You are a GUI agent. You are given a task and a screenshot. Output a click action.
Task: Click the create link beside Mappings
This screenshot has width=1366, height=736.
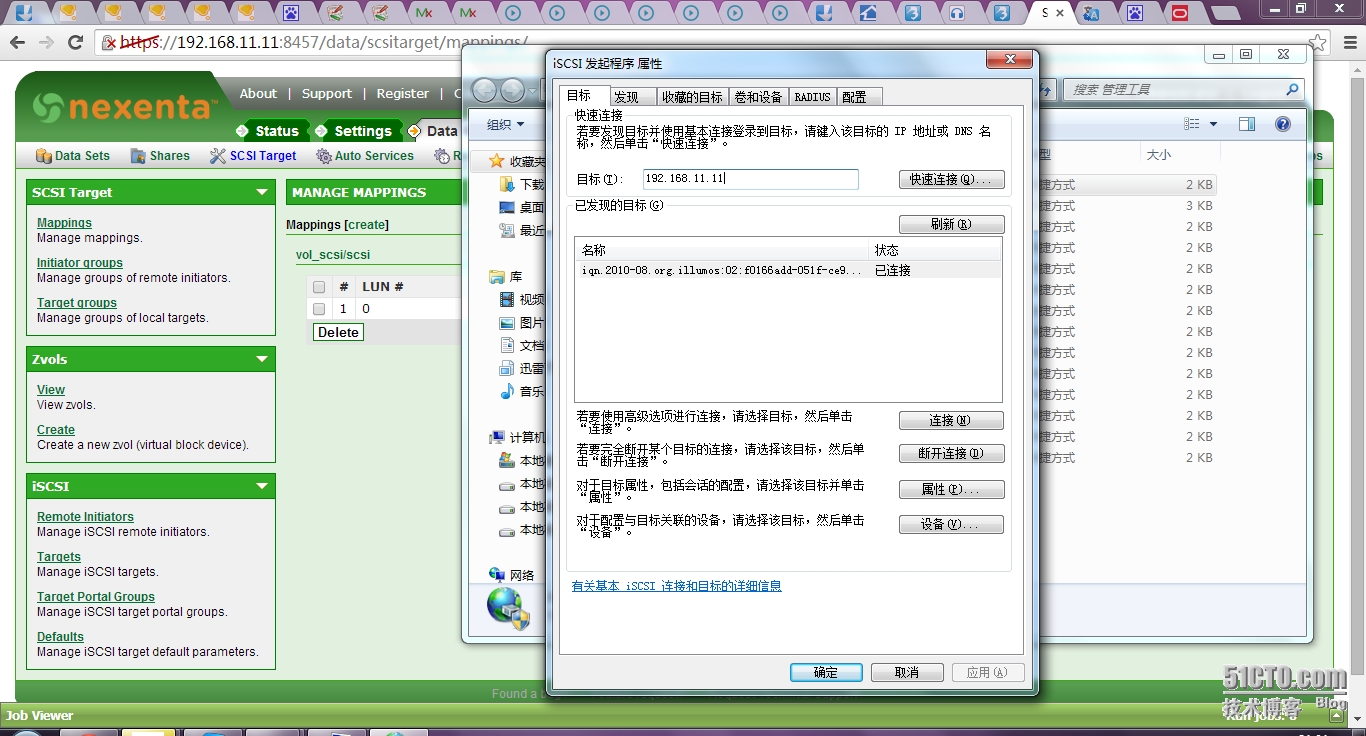[367, 225]
